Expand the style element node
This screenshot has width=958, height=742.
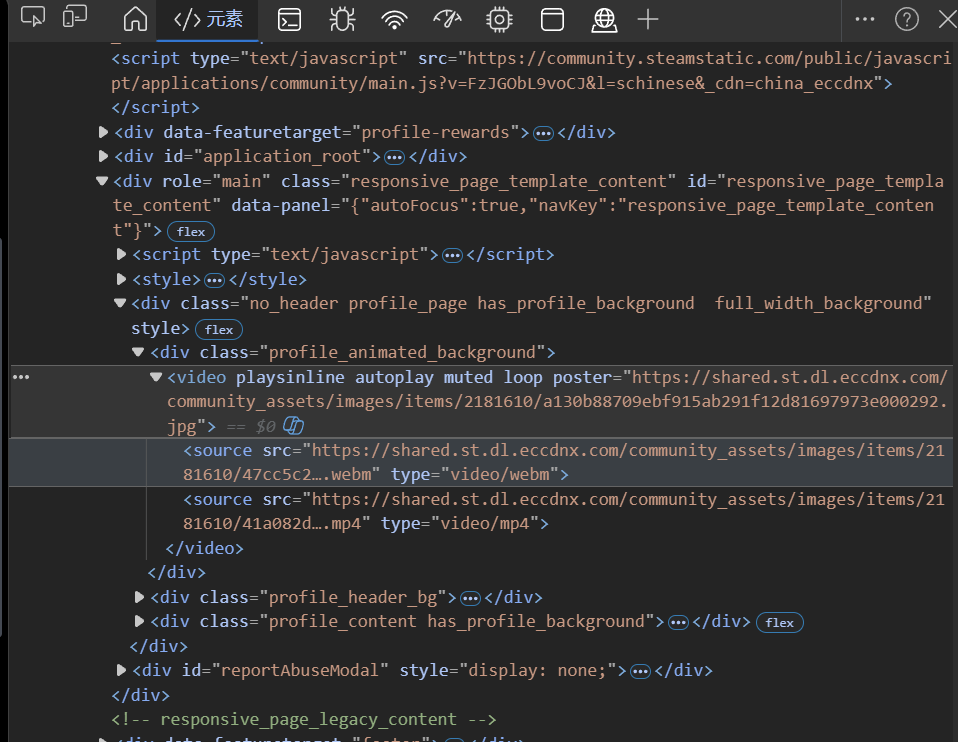click(x=121, y=279)
